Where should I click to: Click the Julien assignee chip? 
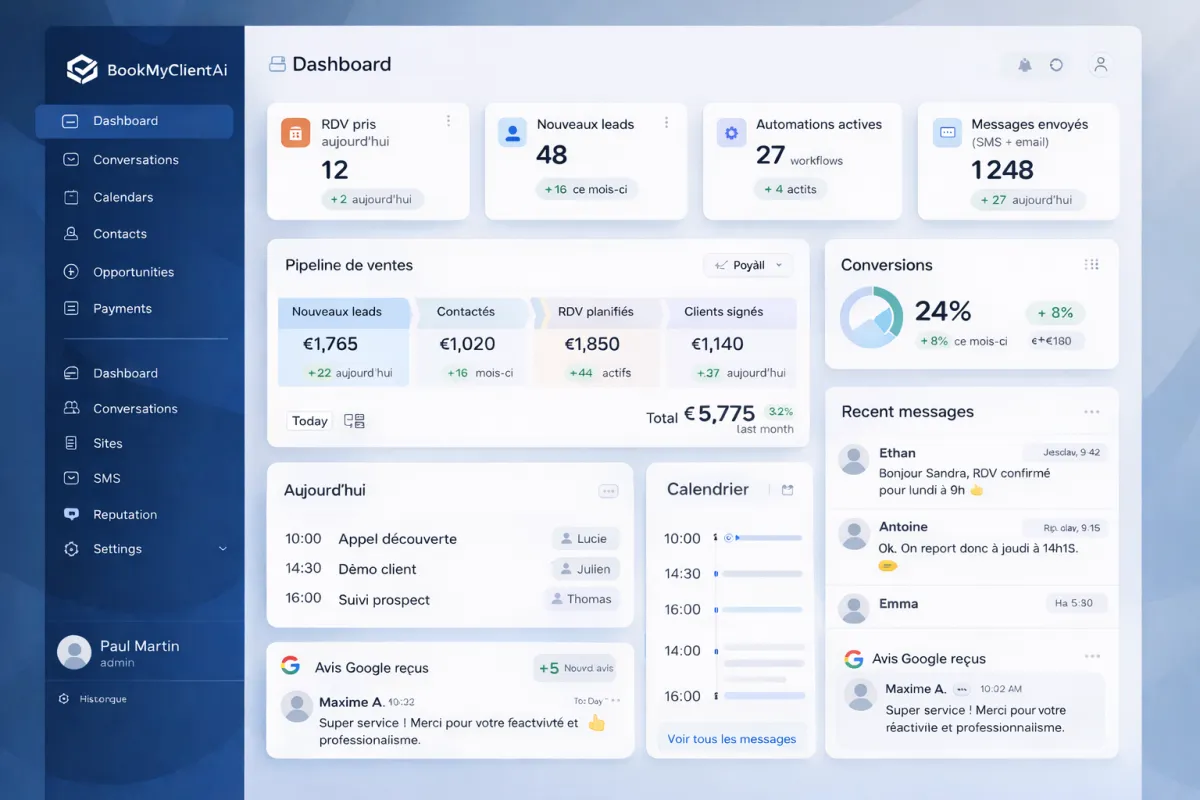pyautogui.click(x=586, y=569)
